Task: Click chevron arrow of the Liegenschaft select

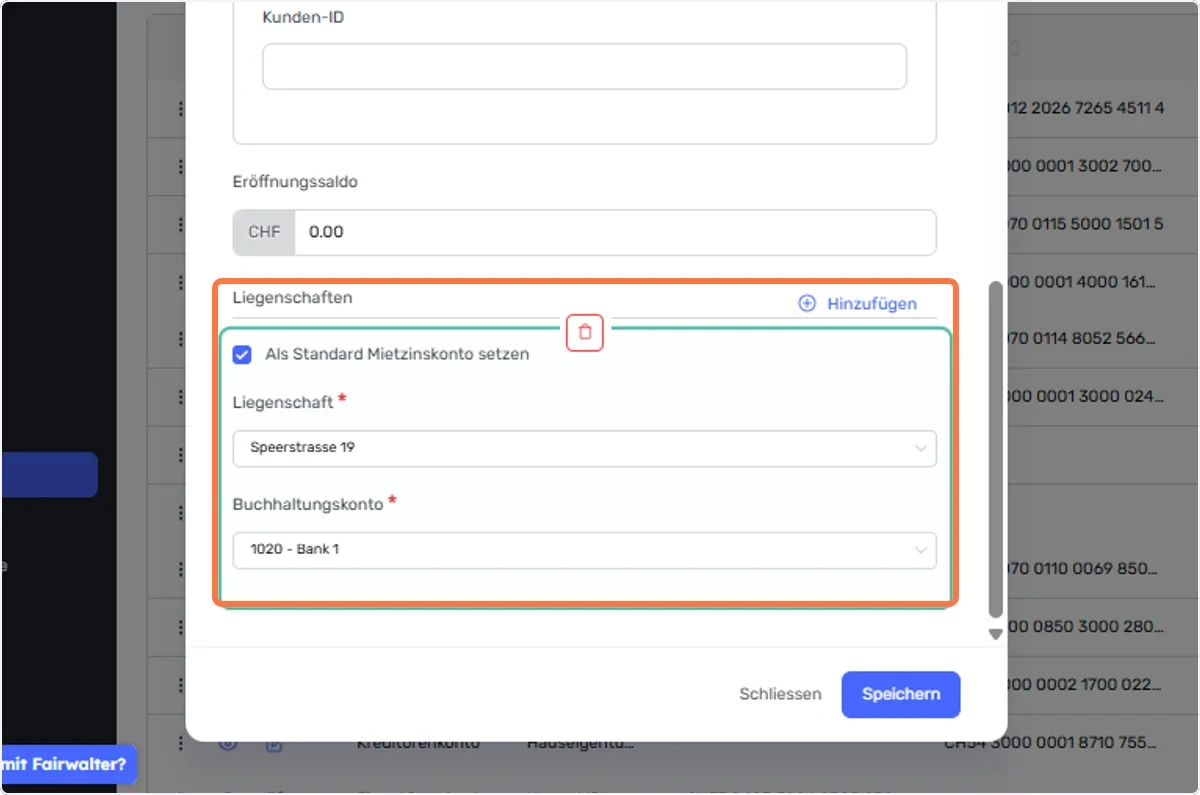Action: click(921, 449)
